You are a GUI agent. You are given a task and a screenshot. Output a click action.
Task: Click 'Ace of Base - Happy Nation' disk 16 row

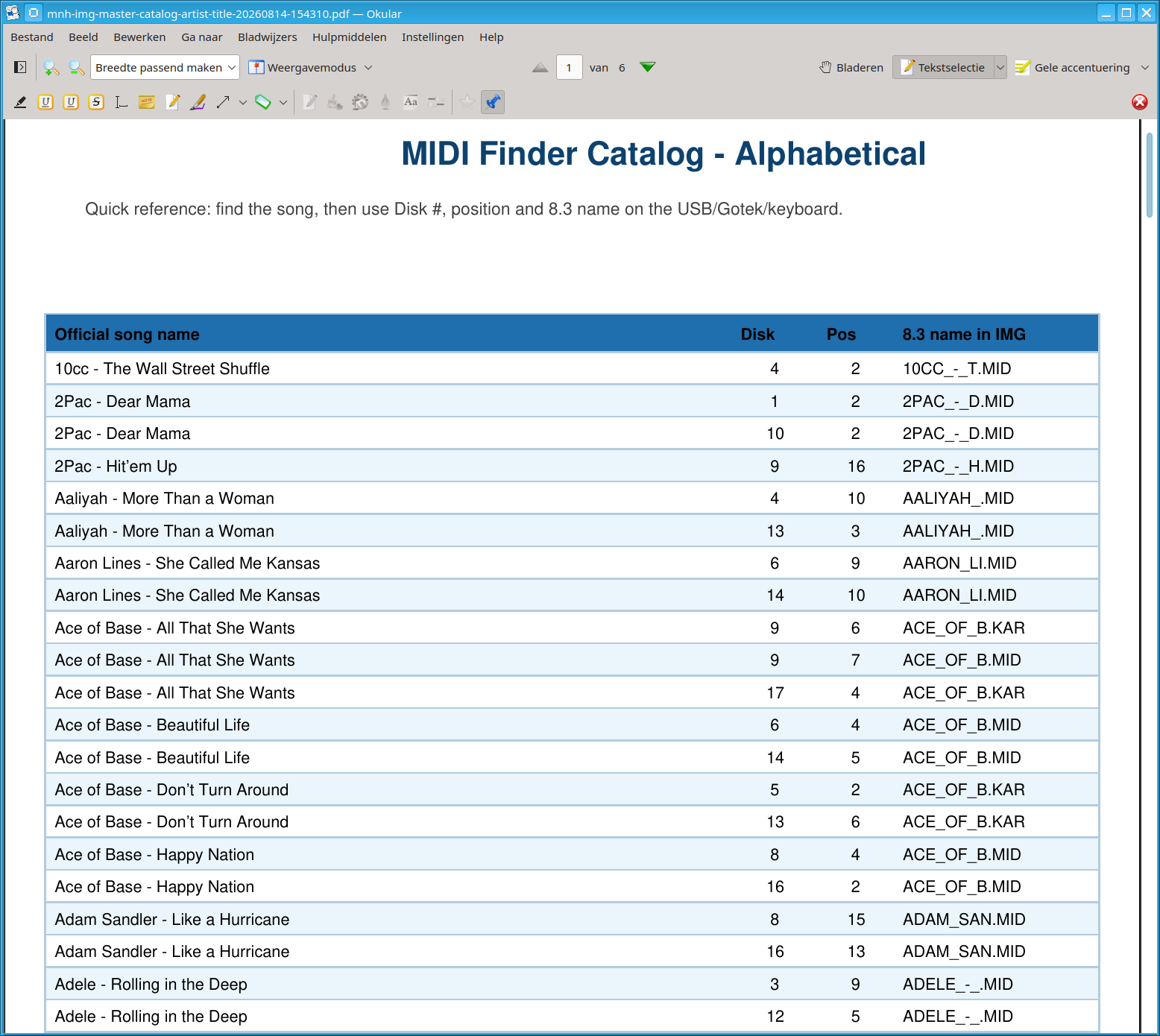coord(572,887)
